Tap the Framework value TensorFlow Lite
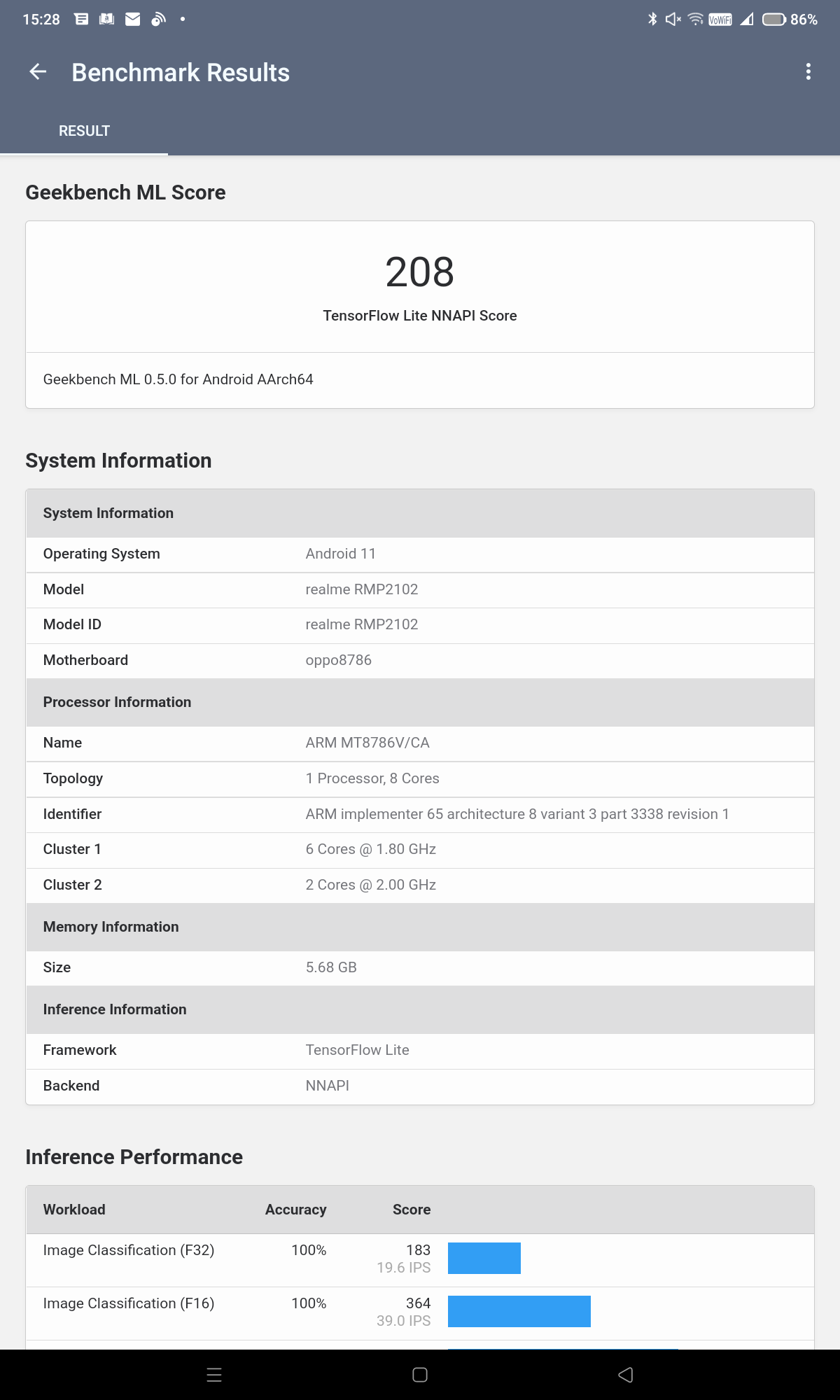840x1400 pixels. (358, 1050)
